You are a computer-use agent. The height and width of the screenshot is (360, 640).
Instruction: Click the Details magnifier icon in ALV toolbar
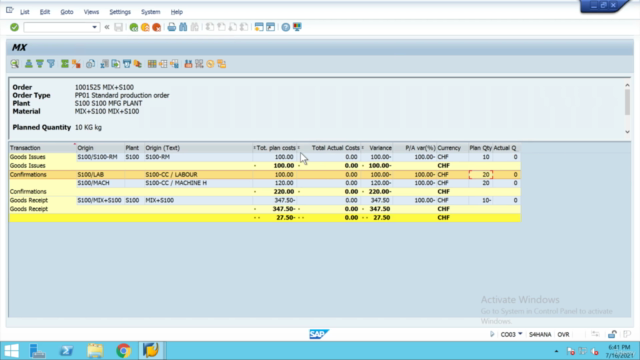point(15,64)
